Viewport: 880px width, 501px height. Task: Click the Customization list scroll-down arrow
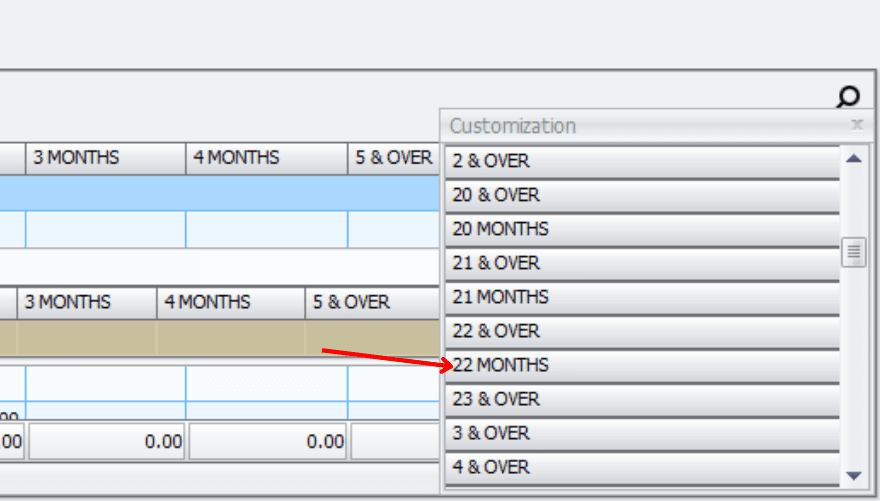tap(853, 475)
